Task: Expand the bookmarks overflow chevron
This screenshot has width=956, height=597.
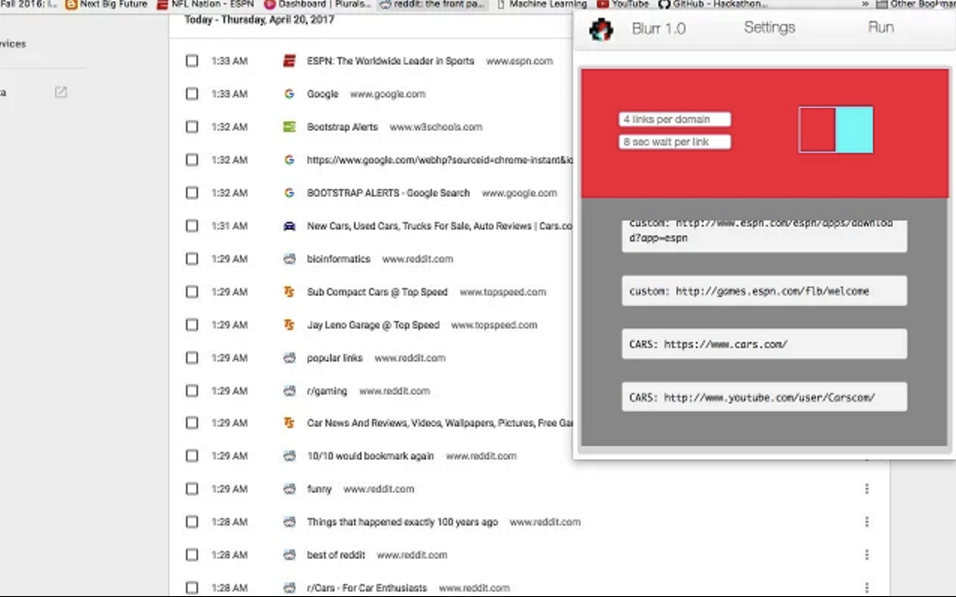Action: pos(865,4)
